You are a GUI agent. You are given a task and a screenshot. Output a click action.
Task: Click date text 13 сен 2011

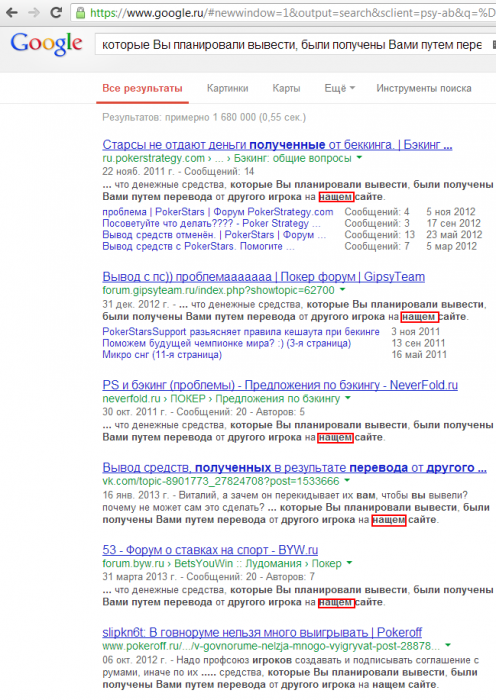418,343
